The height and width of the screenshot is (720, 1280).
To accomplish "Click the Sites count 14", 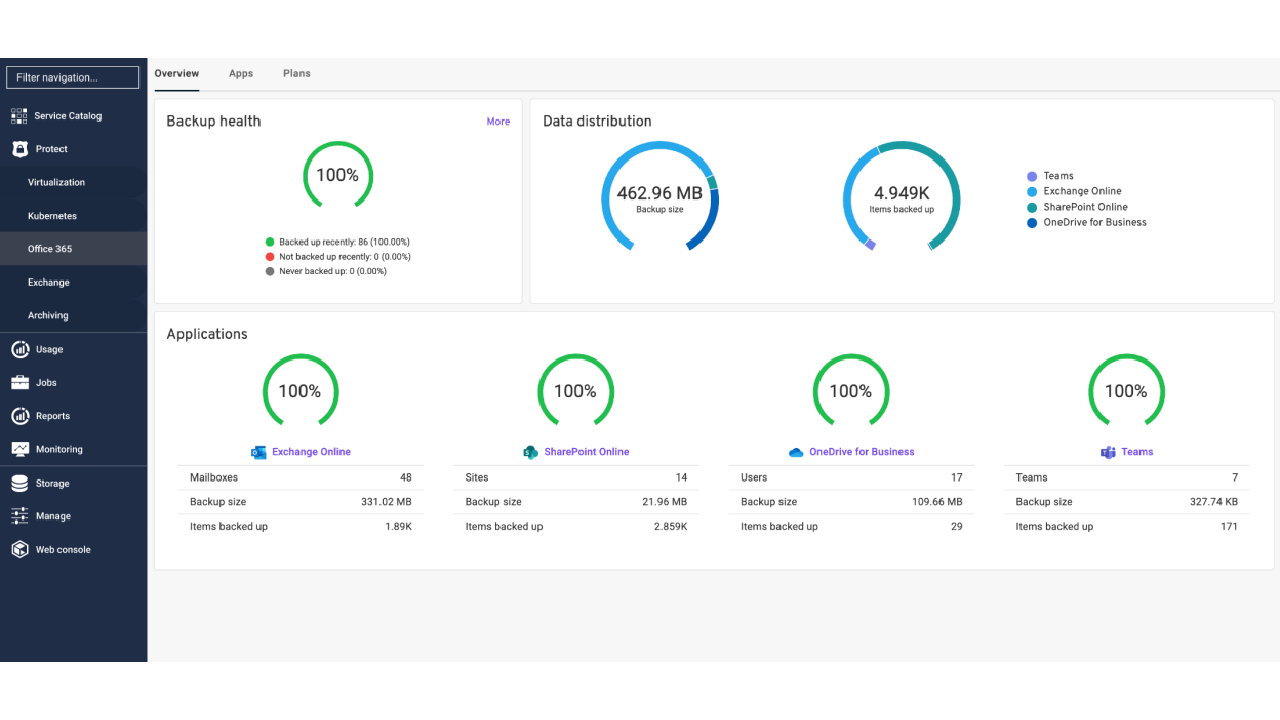I will (x=682, y=478).
